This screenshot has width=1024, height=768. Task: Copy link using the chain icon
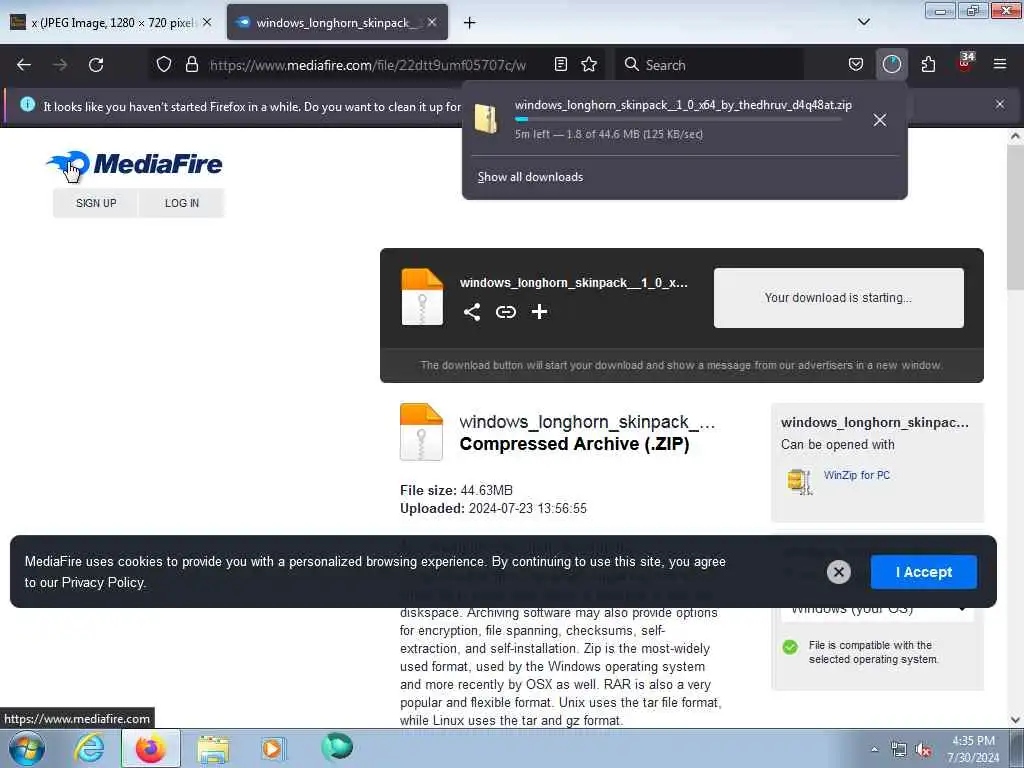tap(505, 312)
